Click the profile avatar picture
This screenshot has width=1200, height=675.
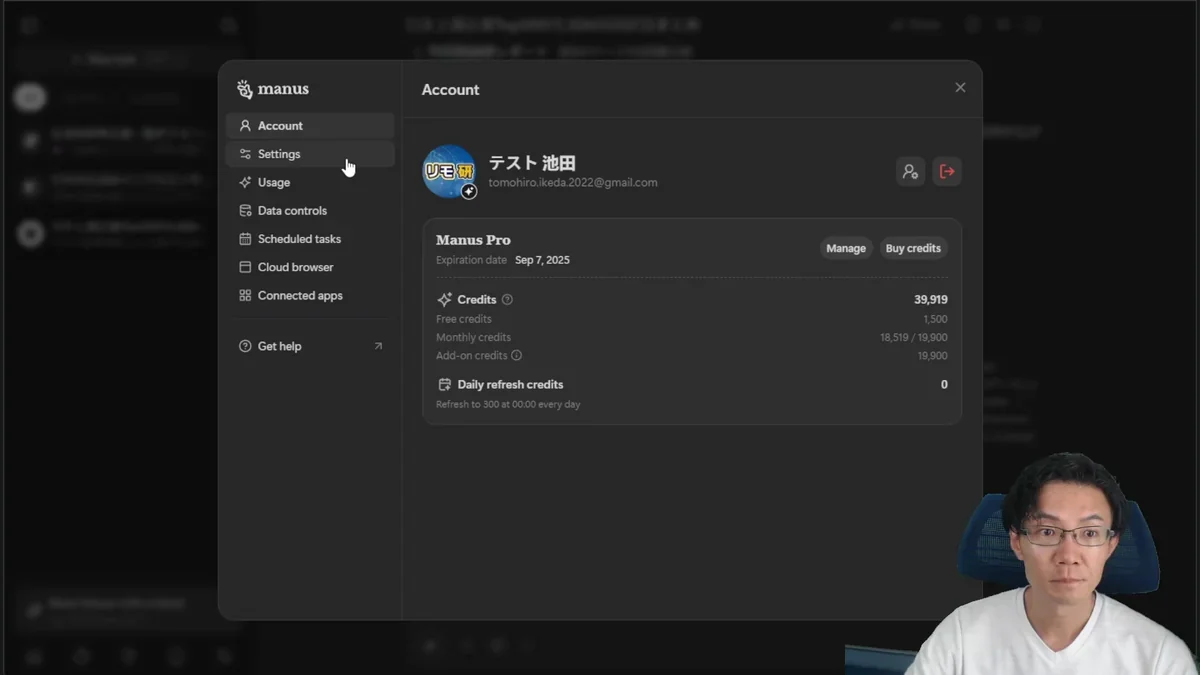[448, 171]
